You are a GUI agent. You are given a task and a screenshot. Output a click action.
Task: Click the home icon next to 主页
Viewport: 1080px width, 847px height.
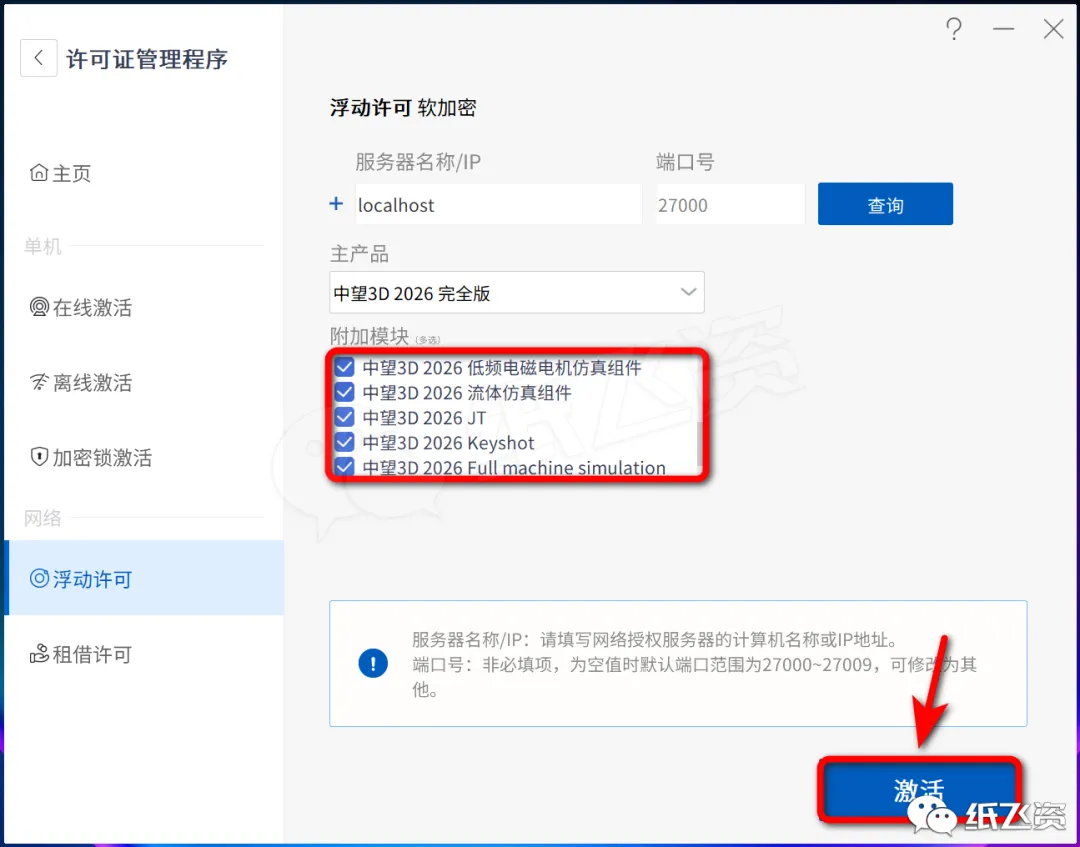(x=39, y=172)
